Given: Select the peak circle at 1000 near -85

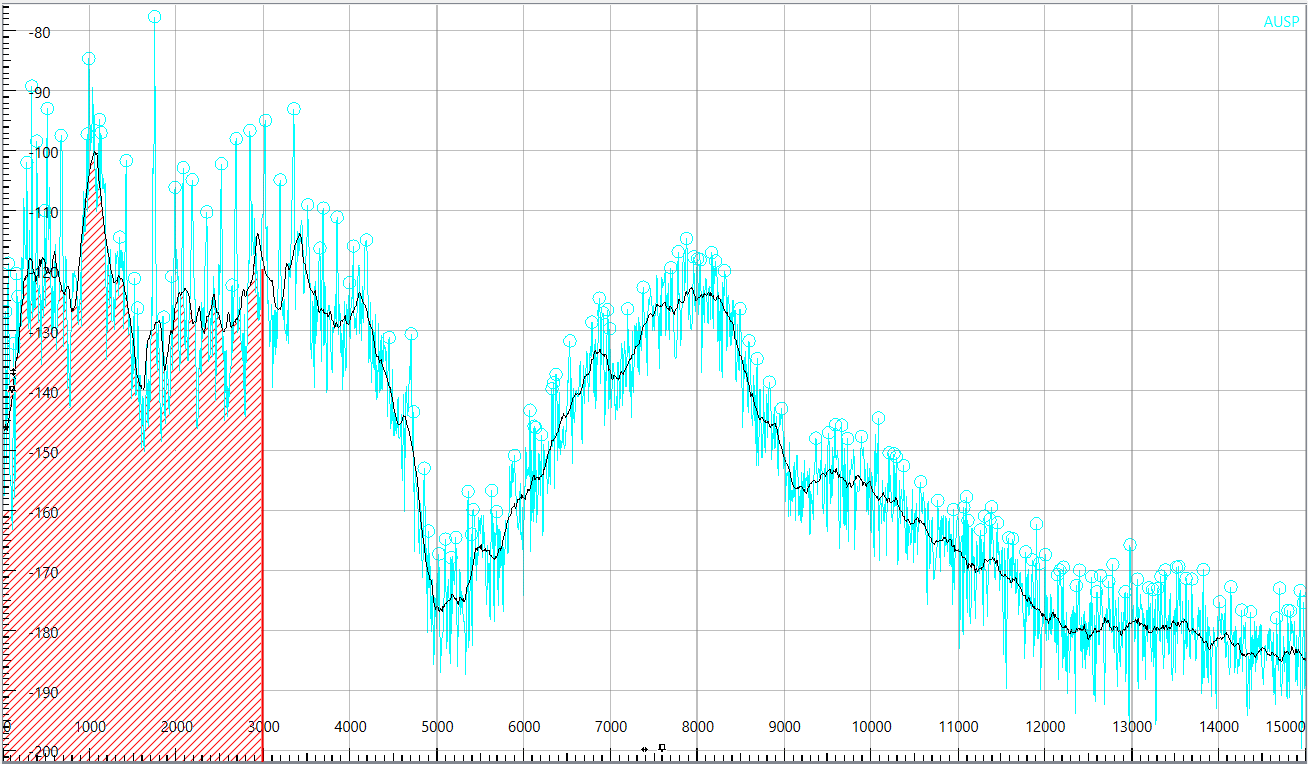Looking at the screenshot, I should click(x=89, y=58).
